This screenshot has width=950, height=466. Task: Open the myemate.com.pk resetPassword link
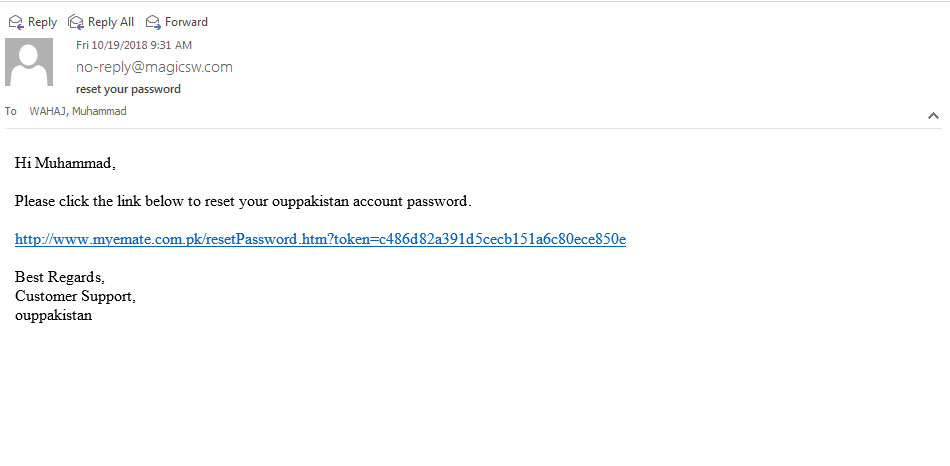pos(320,239)
